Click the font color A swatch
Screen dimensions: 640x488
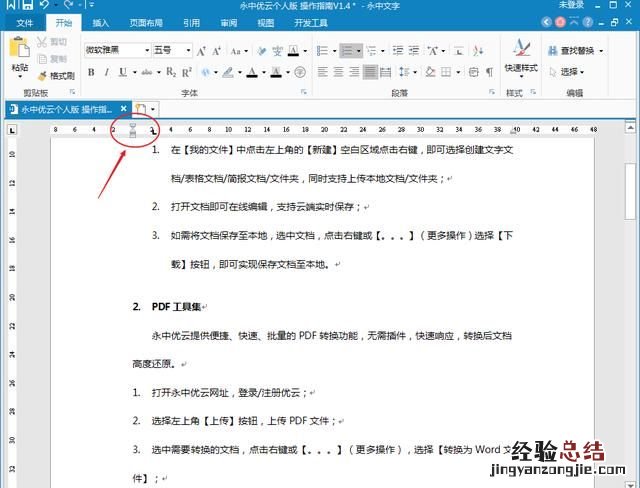250,72
